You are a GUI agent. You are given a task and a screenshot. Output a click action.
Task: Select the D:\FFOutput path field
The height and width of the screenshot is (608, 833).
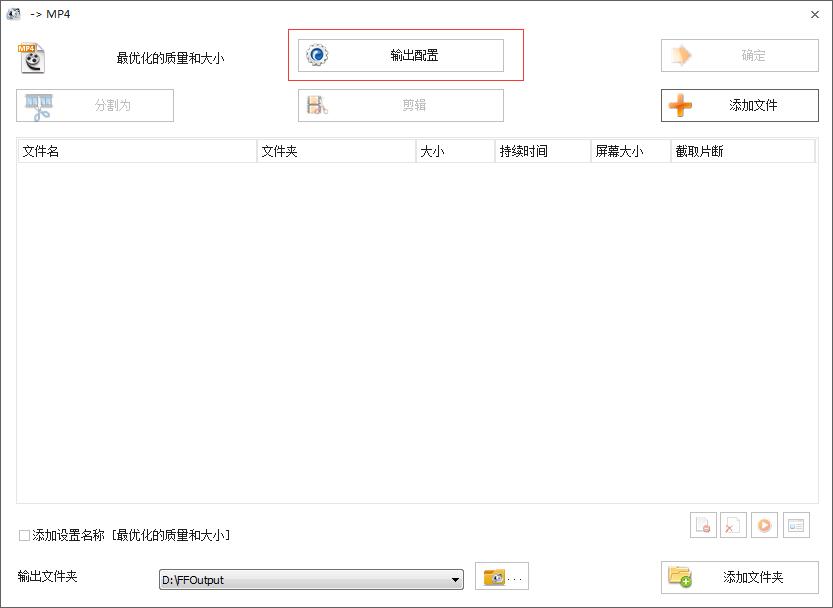[x=300, y=578]
